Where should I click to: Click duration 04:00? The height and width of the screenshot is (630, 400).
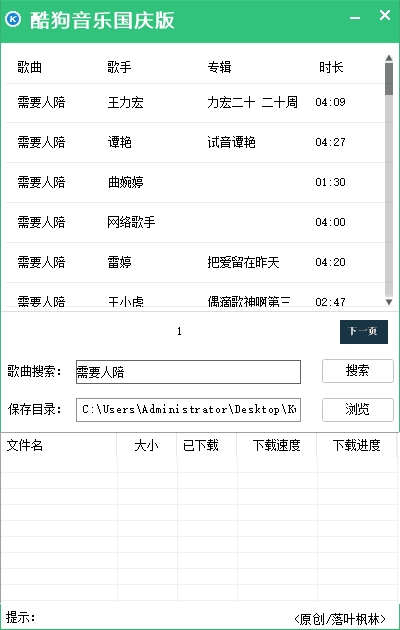pos(330,222)
